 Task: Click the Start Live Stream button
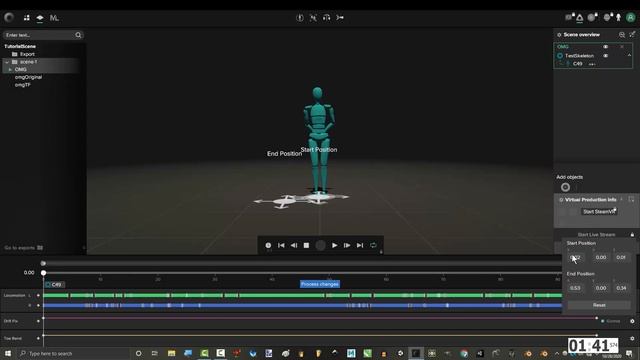[x=596, y=235]
